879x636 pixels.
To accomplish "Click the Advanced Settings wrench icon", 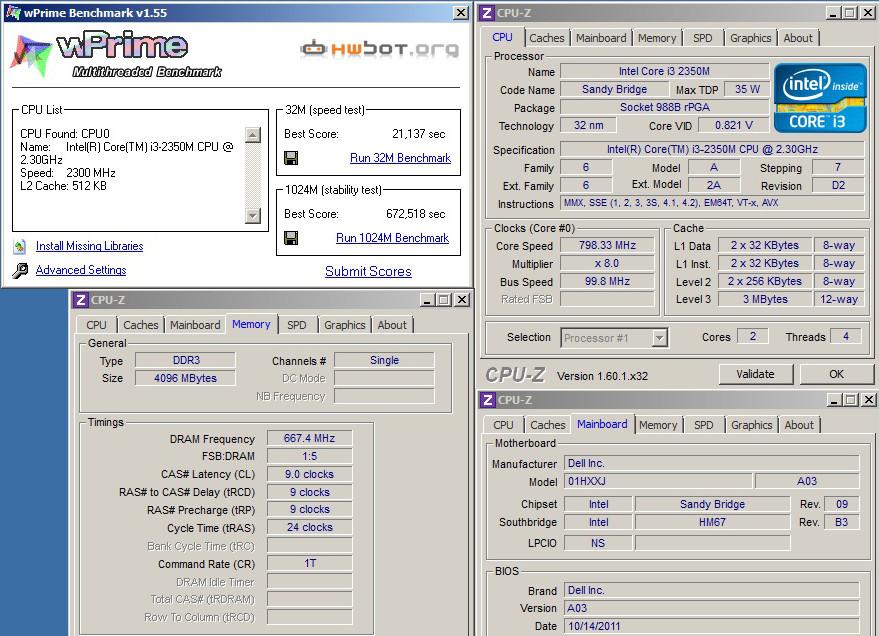I will click(20, 271).
